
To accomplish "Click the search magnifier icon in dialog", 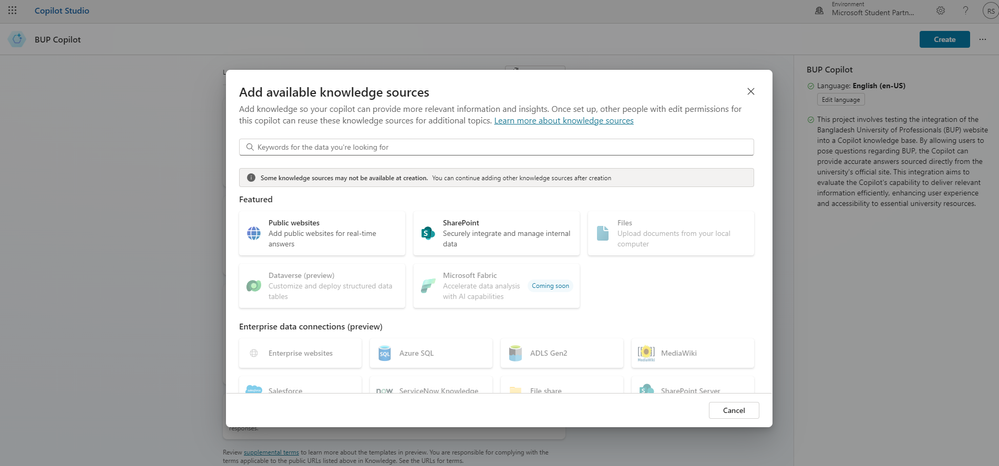I will pos(250,147).
